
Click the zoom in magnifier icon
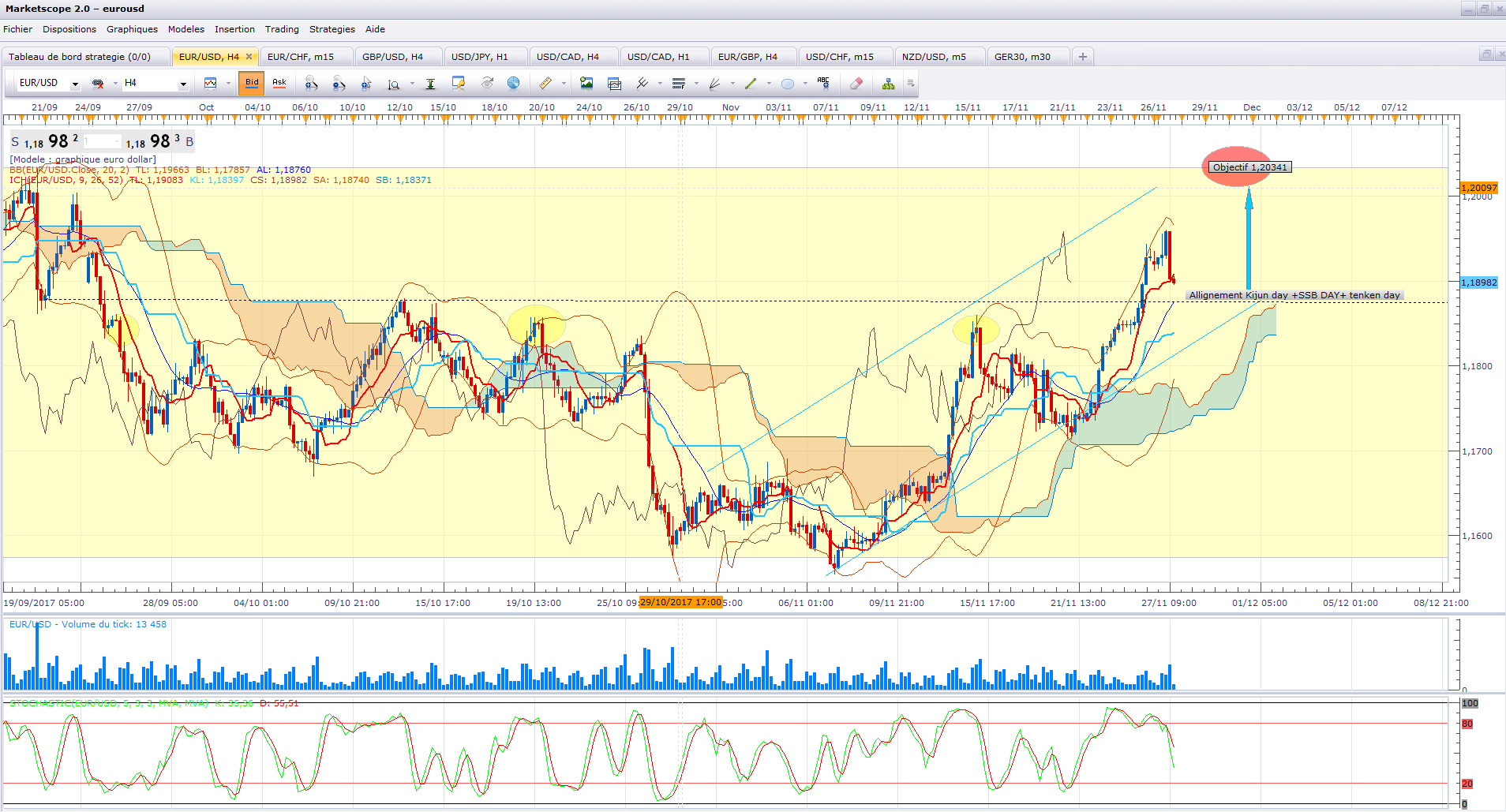point(311,83)
